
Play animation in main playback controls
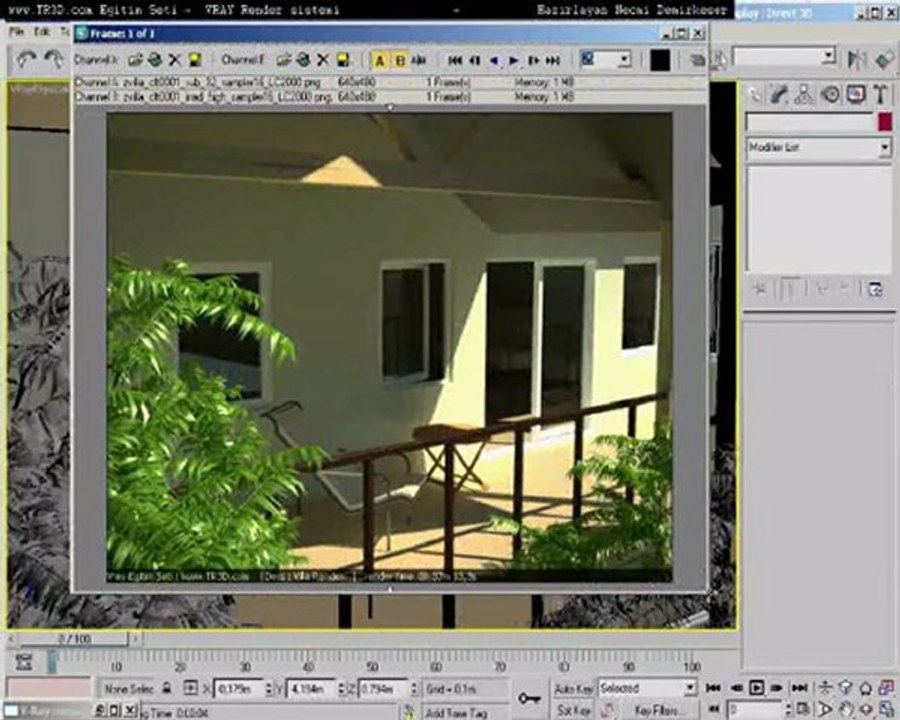[757, 688]
